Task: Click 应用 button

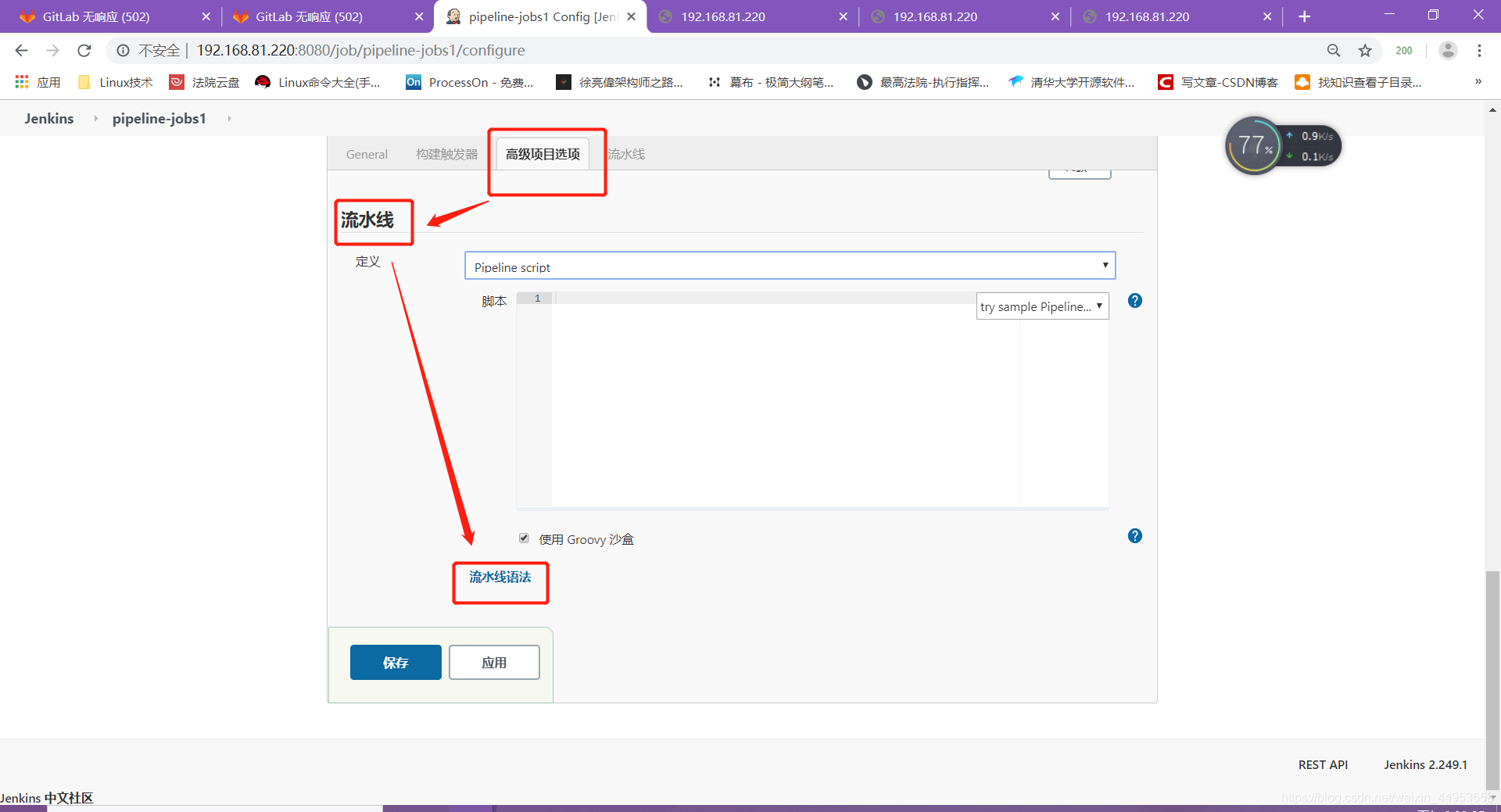Action: point(494,663)
